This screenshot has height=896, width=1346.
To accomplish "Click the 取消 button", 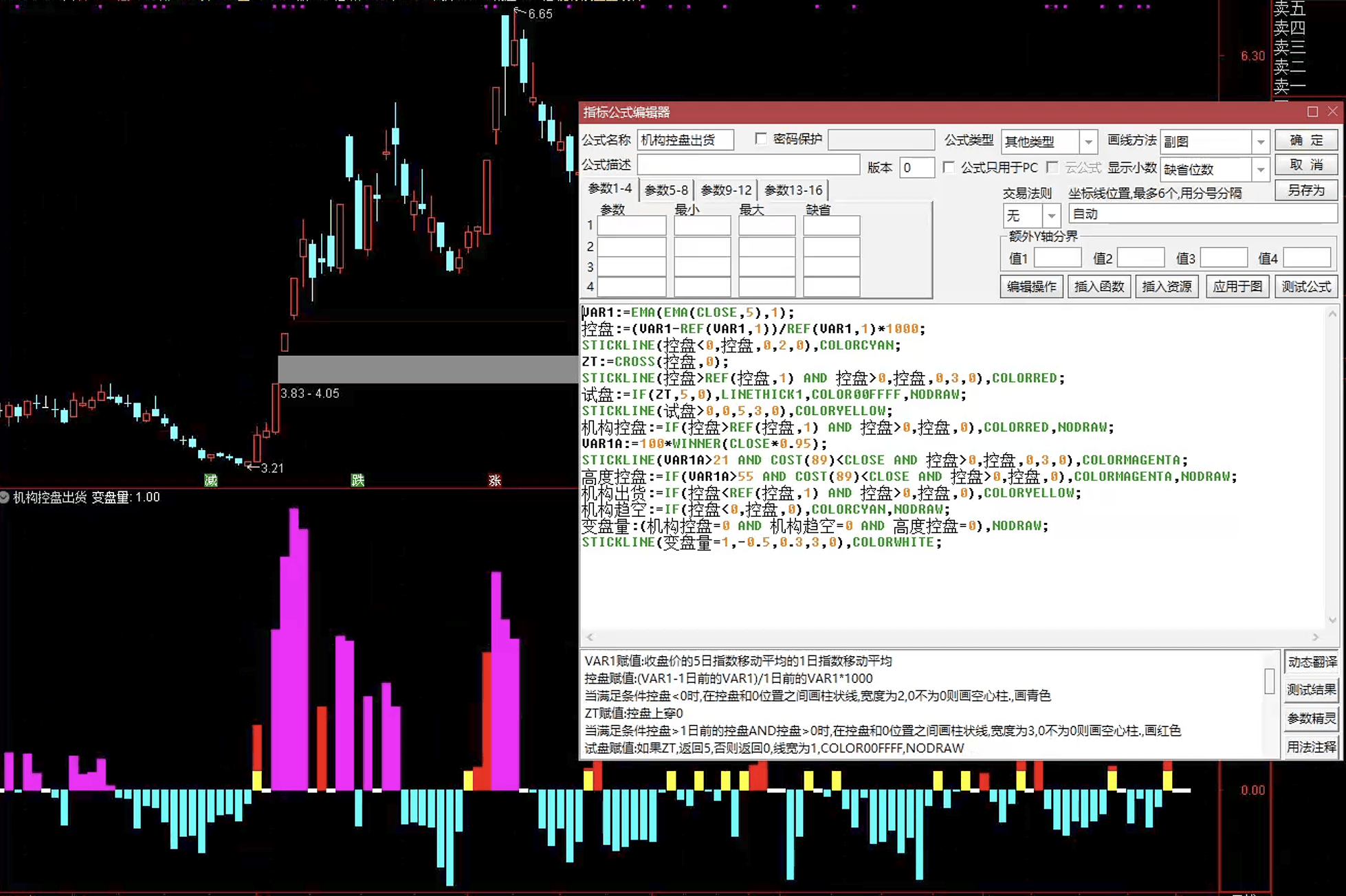I will (x=1306, y=165).
